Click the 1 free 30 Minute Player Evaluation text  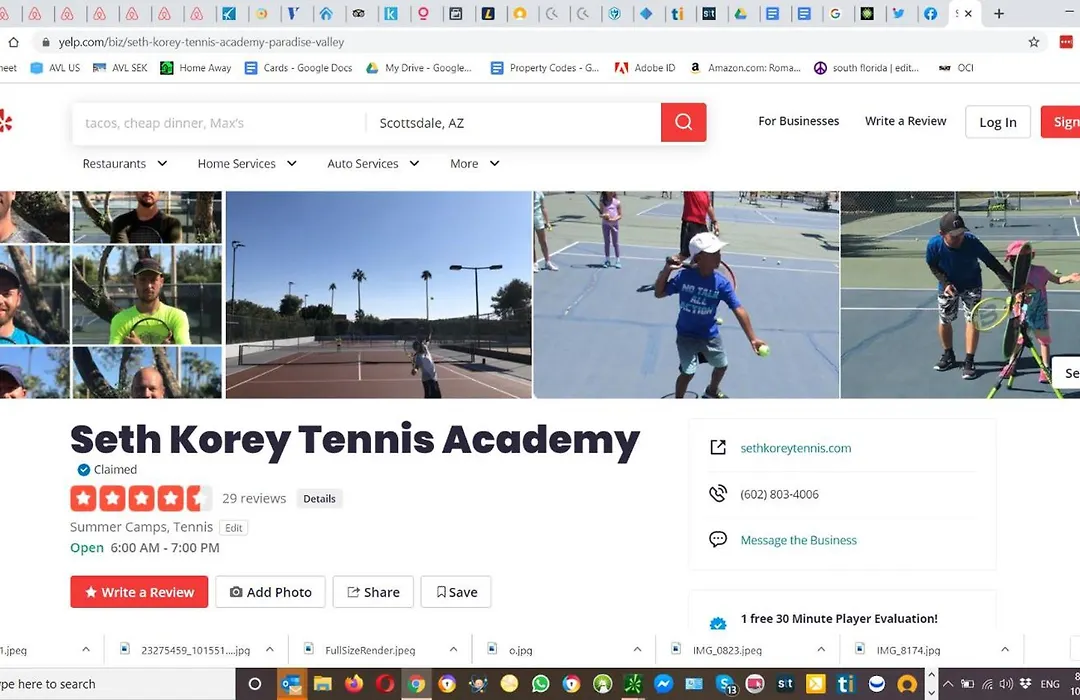click(x=839, y=619)
